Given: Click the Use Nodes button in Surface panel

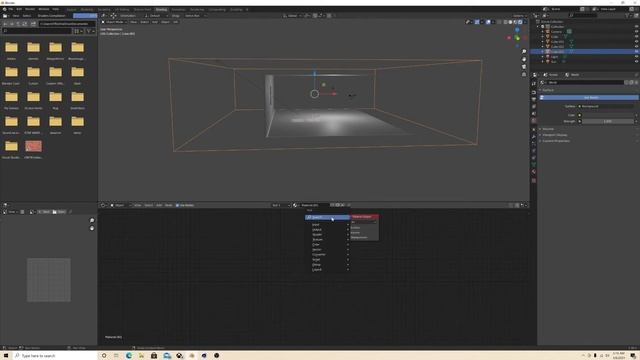Looking at the screenshot, I should click(x=589, y=98).
